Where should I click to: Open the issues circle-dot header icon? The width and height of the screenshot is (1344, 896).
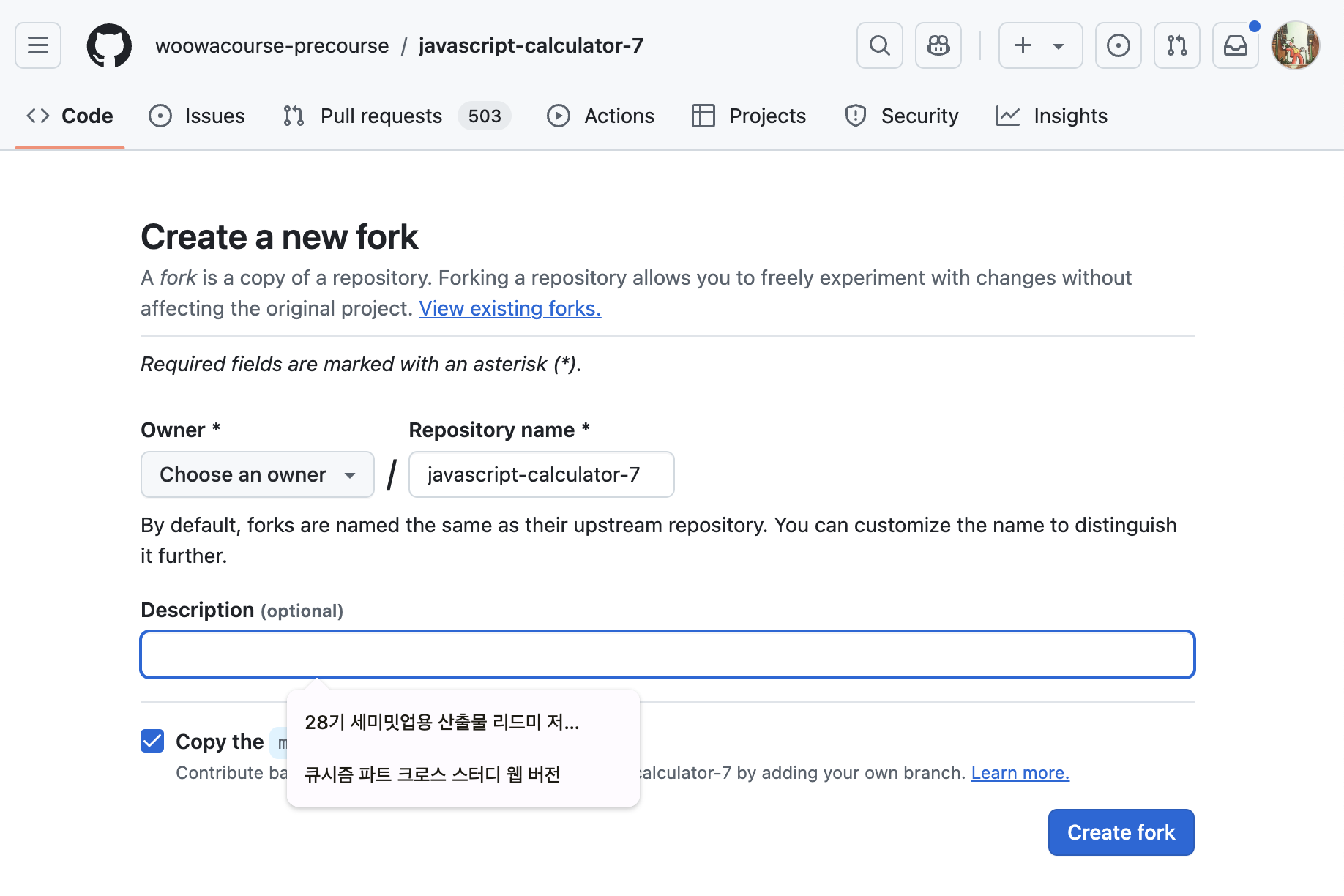(x=1119, y=45)
